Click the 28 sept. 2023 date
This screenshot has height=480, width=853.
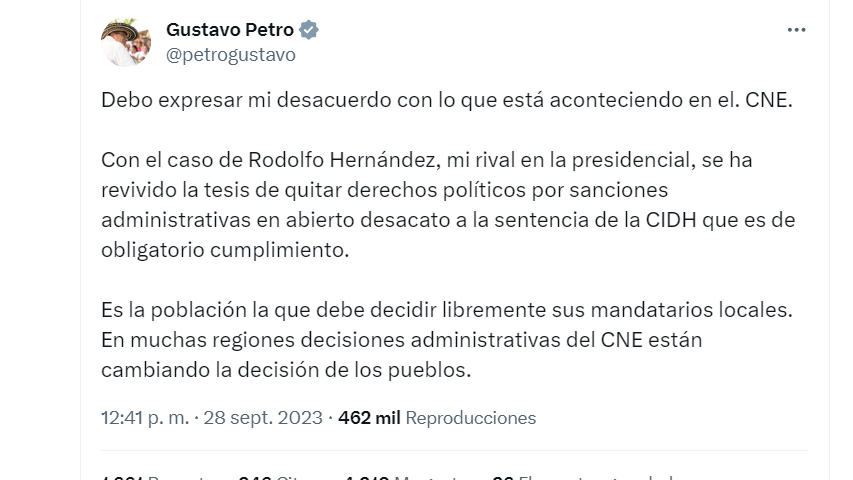pyautogui.click(x=263, y=418)
